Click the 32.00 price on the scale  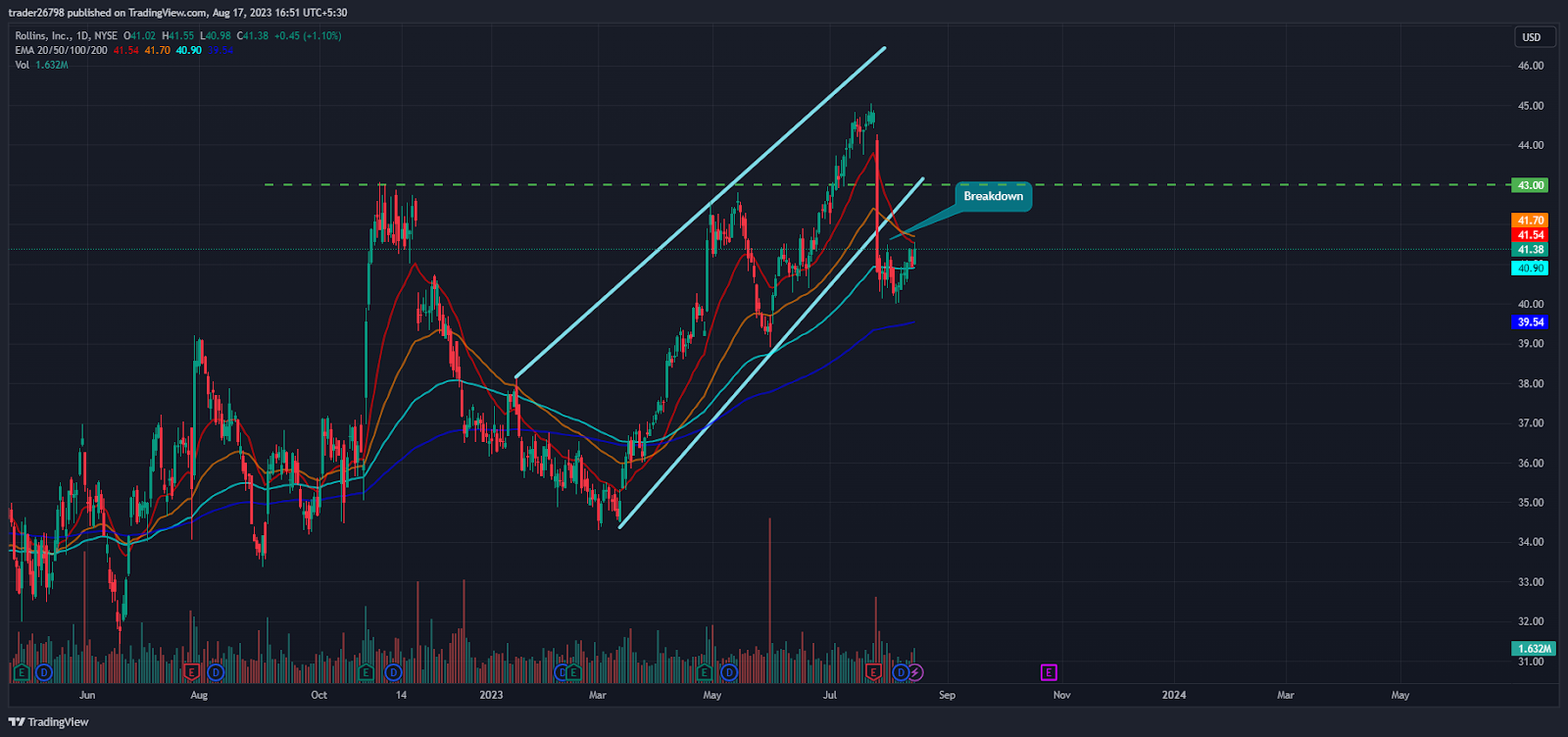(x=1531, y=621)
